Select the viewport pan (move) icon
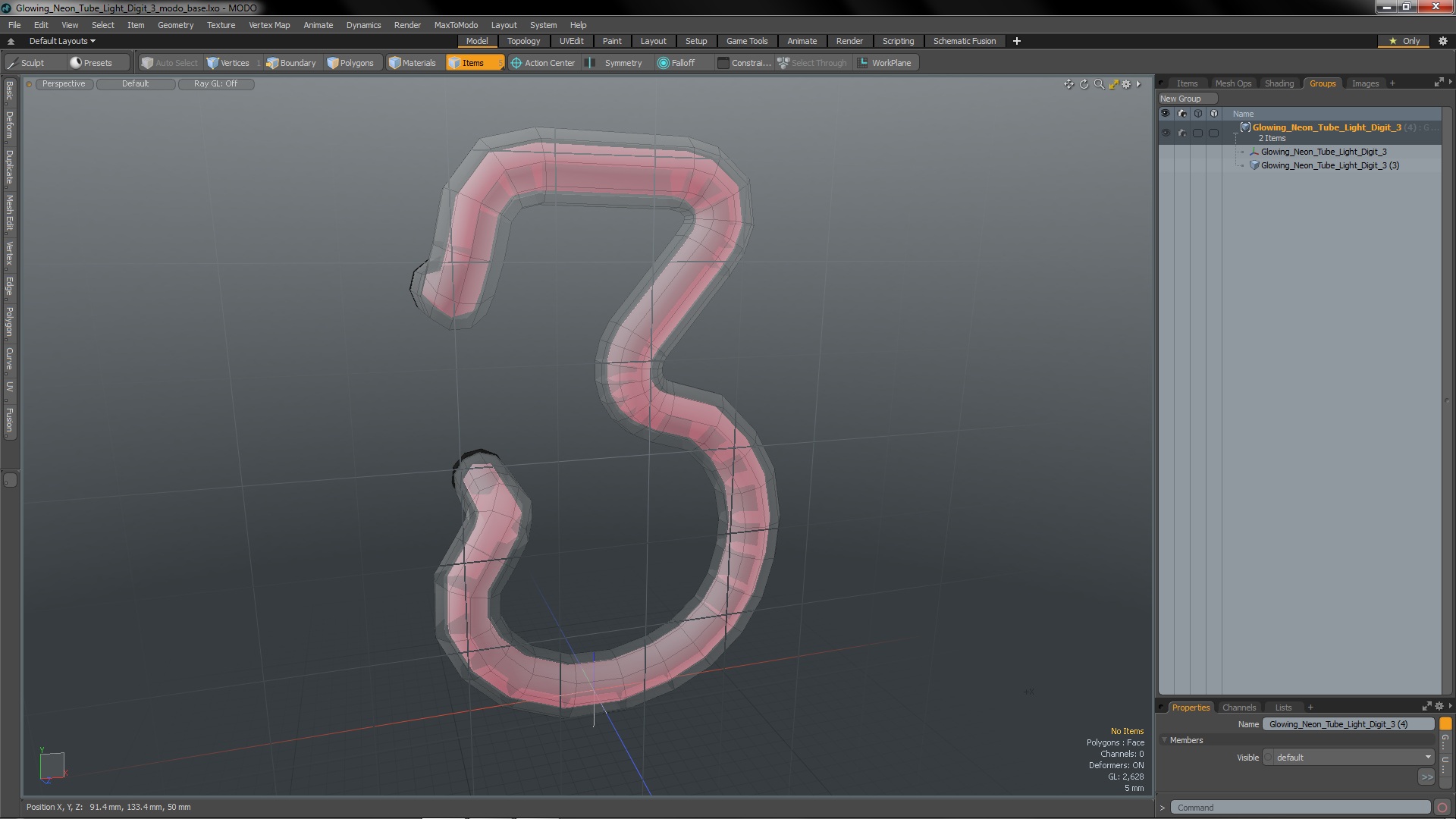The height and width of the screenshot is (819, 1456). 1068,84
